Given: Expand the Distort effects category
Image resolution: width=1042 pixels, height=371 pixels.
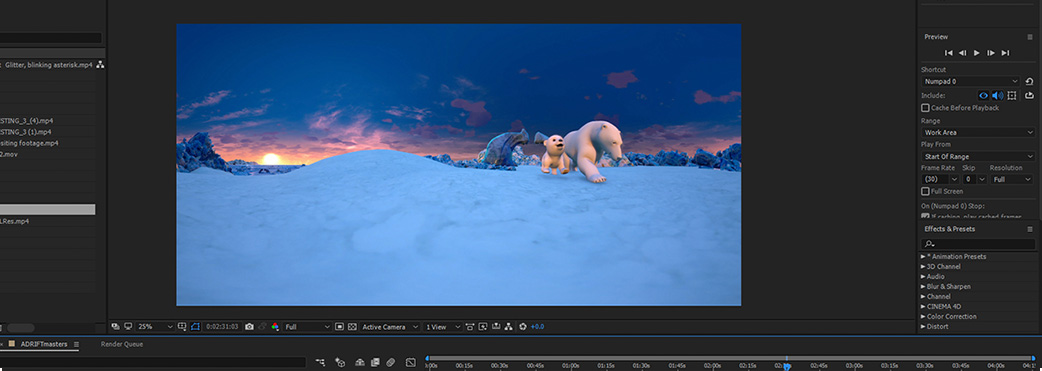Looking at the screenshot, I should [x=923, y=326].
